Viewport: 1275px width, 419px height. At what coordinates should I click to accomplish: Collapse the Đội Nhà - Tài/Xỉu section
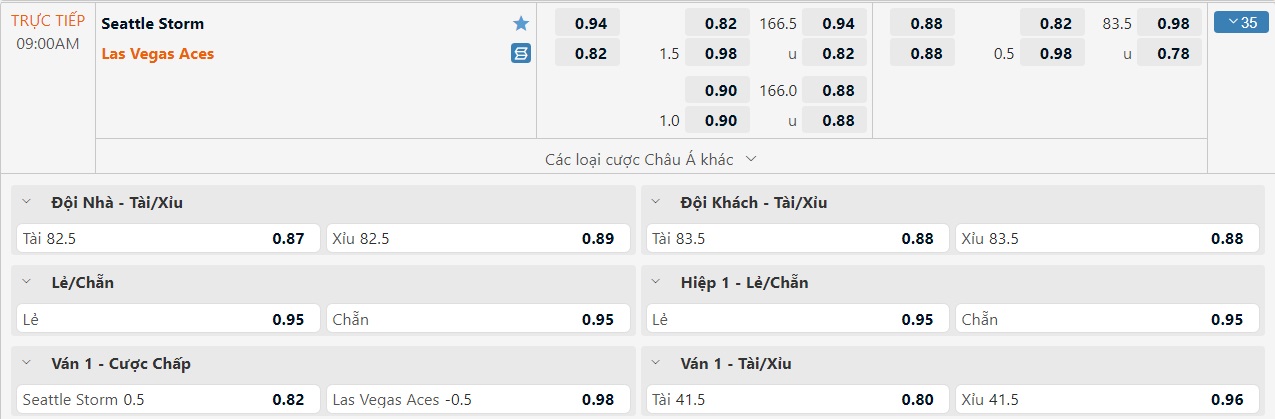[x=26, y=202]
